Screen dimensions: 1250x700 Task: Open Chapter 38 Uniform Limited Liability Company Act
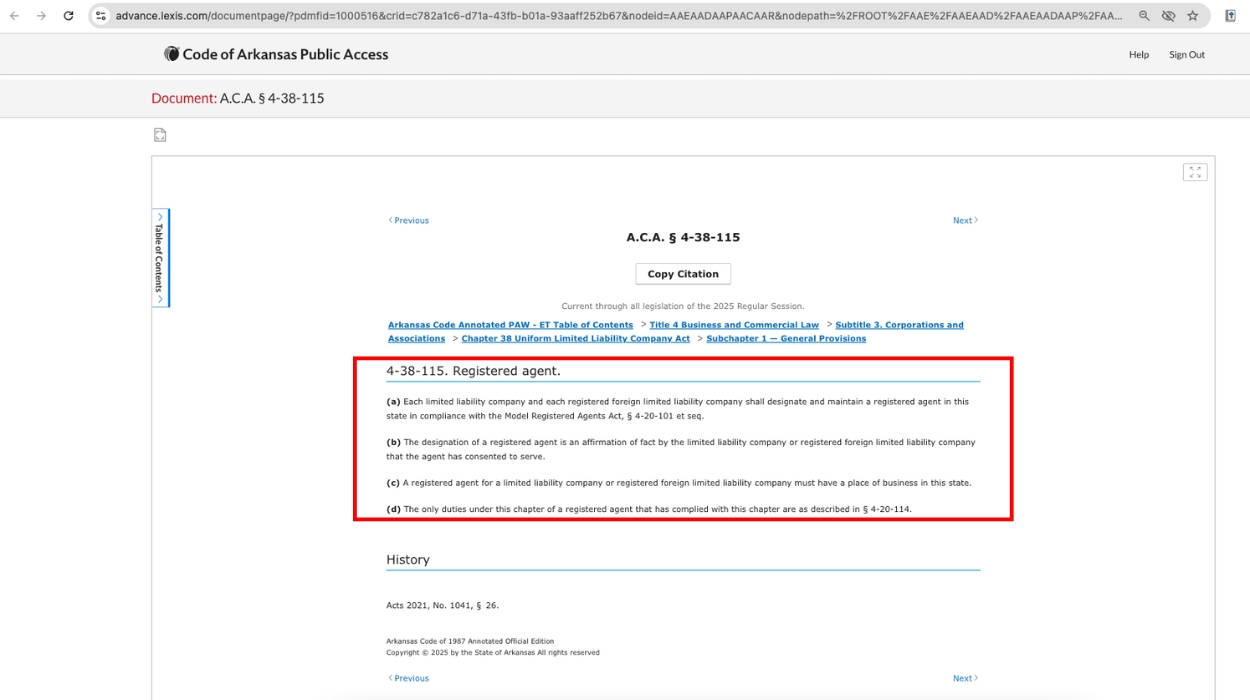[x=575, y=339]
